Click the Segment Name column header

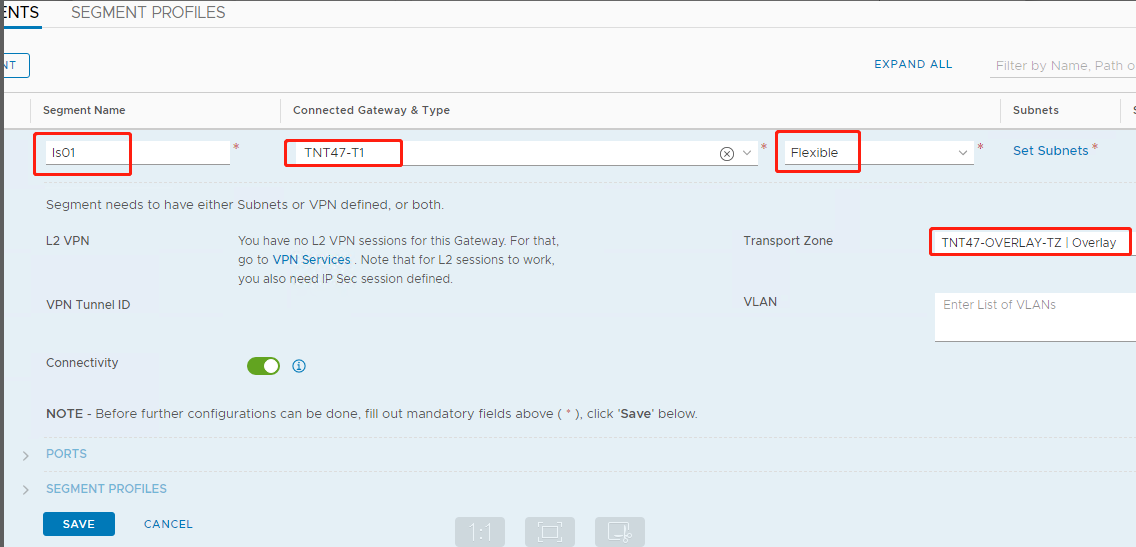click(84, 110)
